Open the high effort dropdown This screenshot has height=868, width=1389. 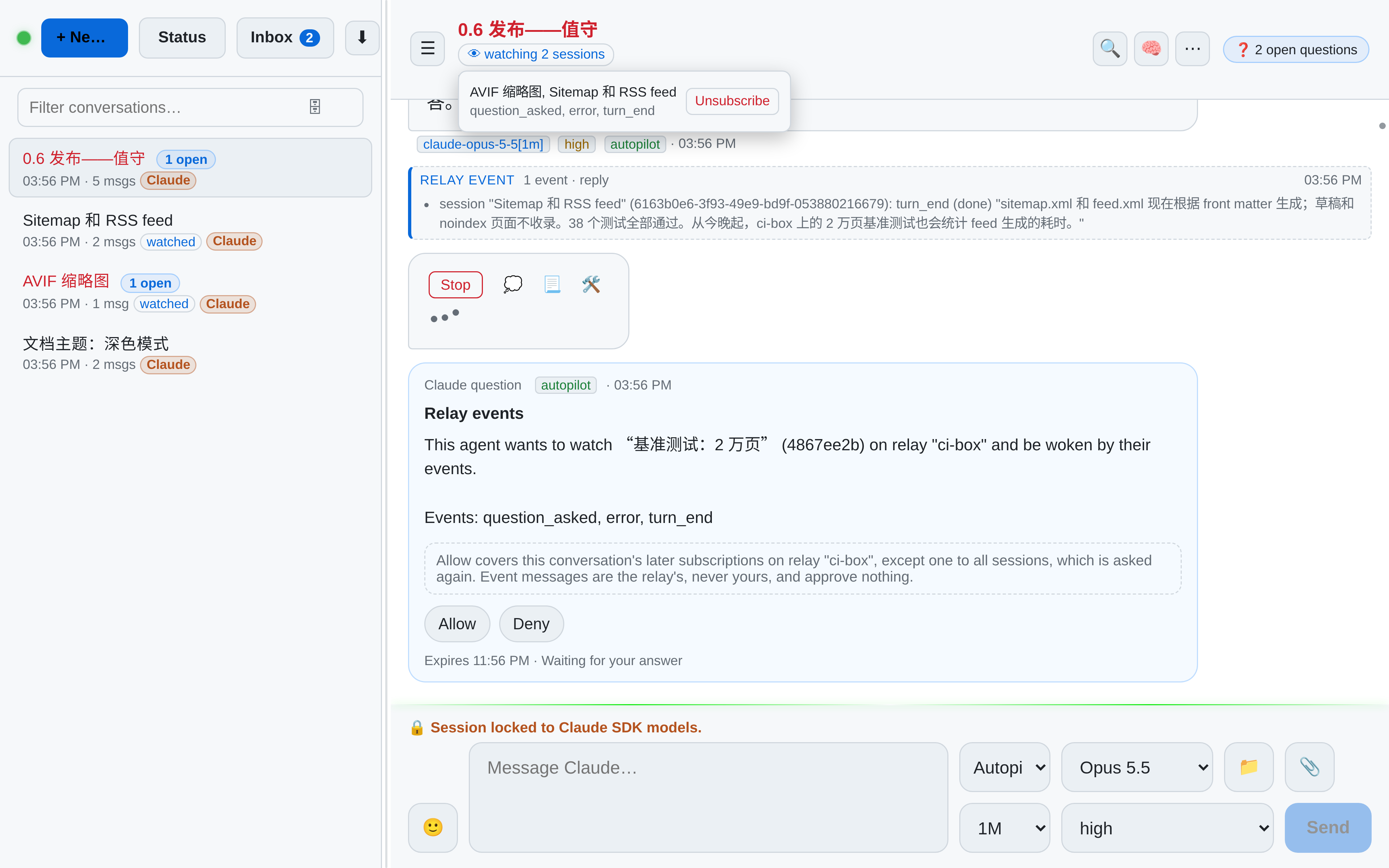pyautogui.click(x=1167, y=827)
